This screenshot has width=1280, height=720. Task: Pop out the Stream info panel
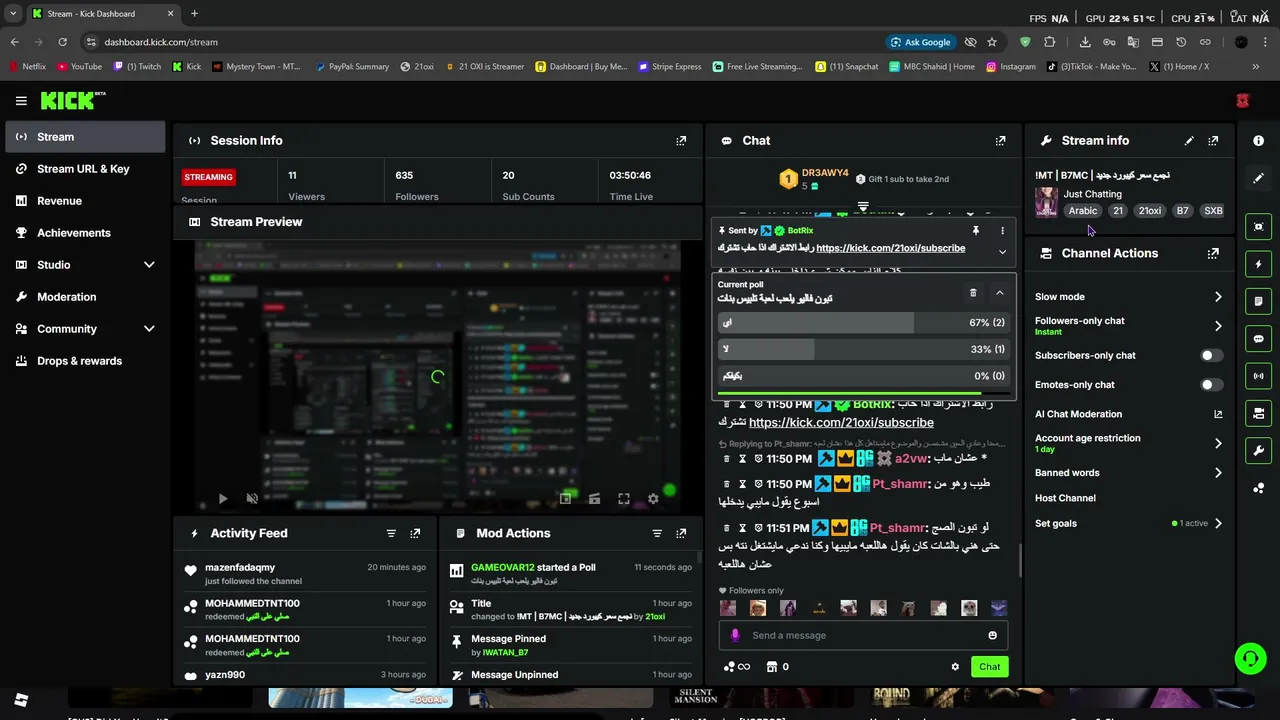(x=1213, y=141)
